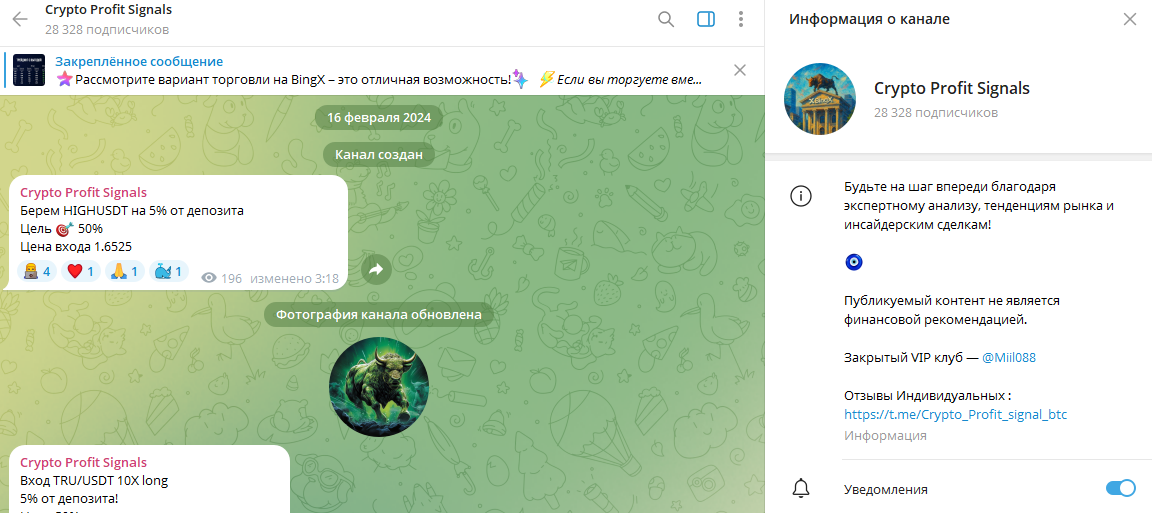This screenshot has width=1152, height=513.
Task: Click the 'Канал создан' service message
Action: [x=378, y=154]
